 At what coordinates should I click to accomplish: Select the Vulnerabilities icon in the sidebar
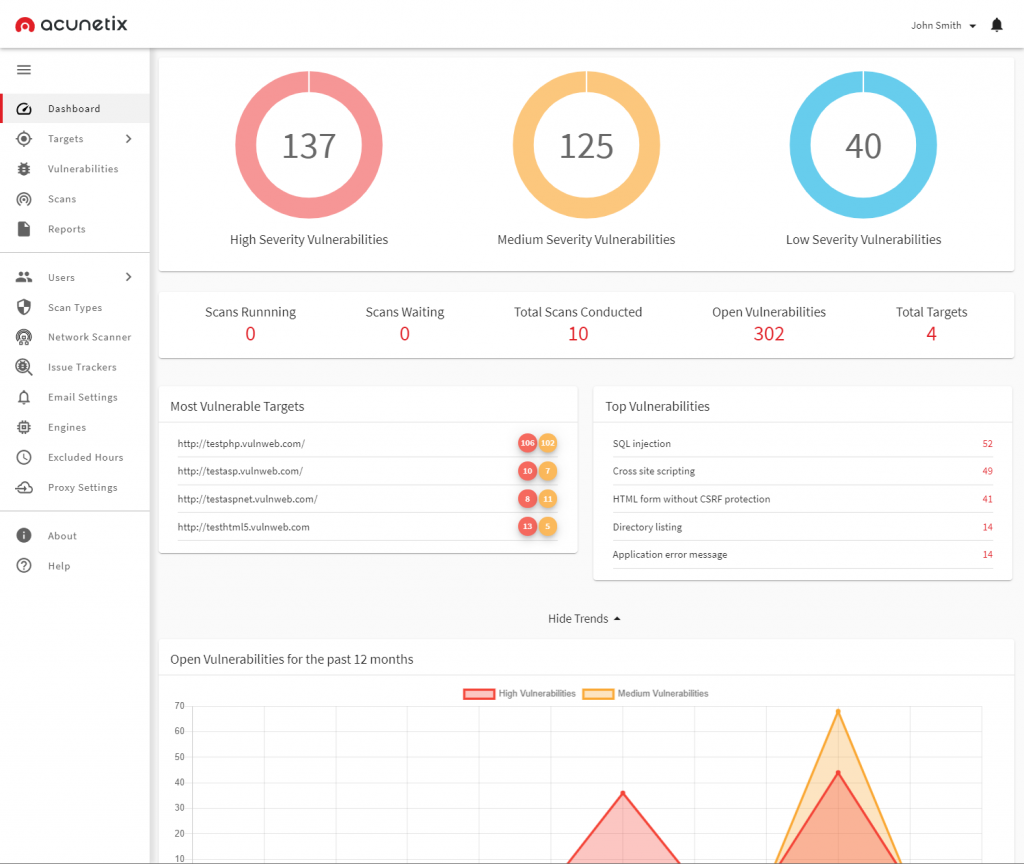click(23, 168)
